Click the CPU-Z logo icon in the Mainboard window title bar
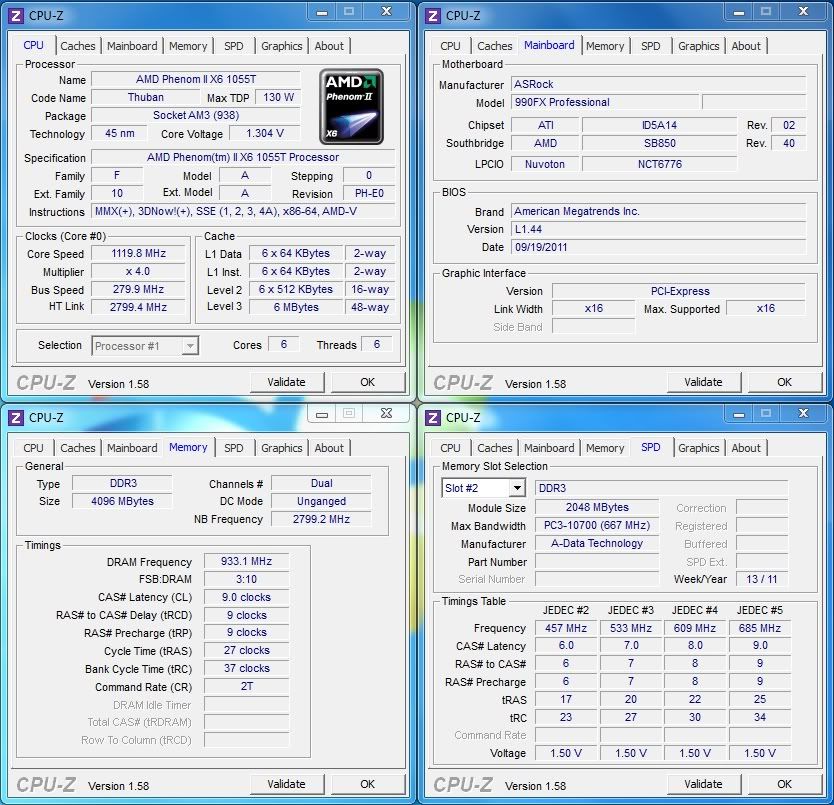Viewport: 834px width, 805px height. 433,16
